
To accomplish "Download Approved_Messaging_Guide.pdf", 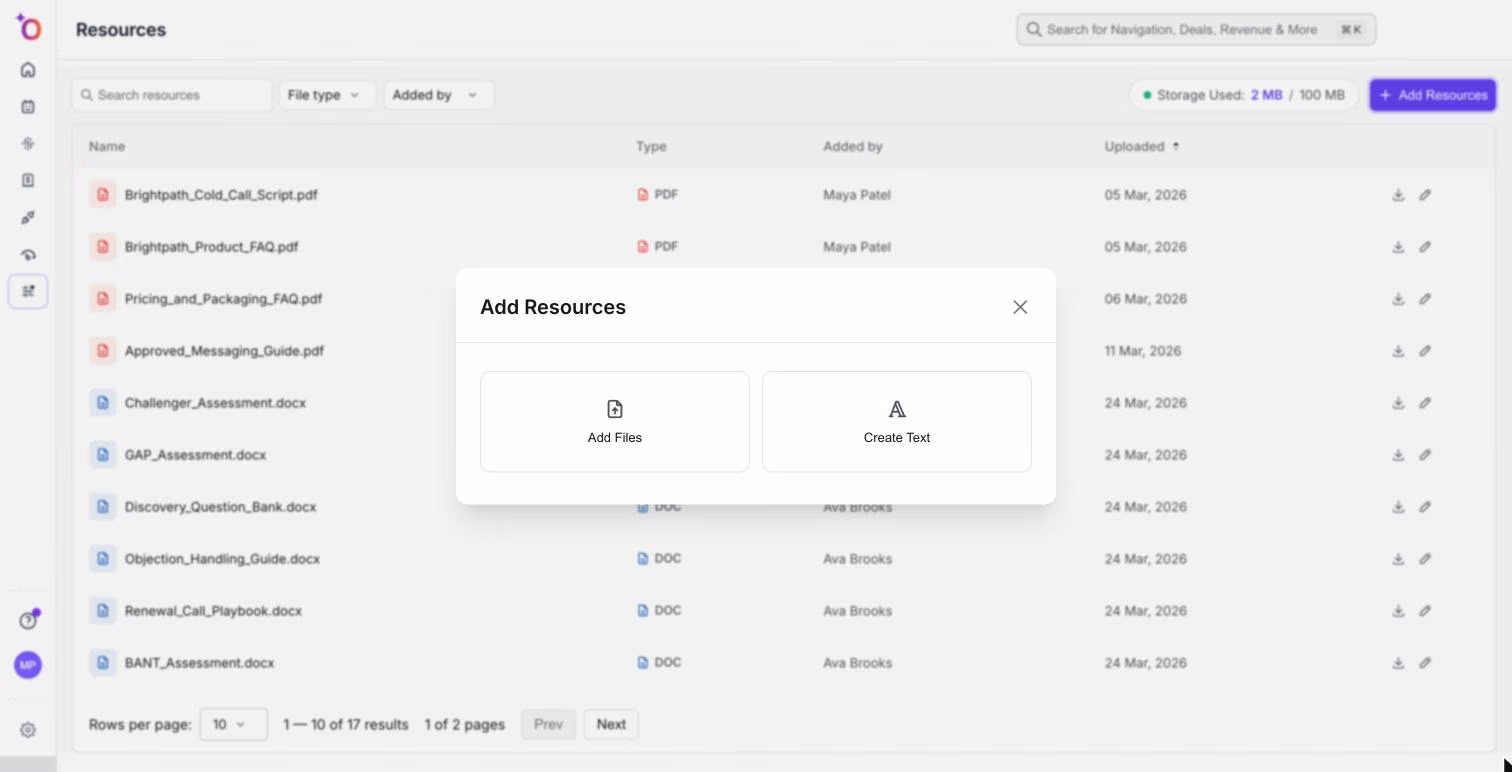I will coord(1398,351).
